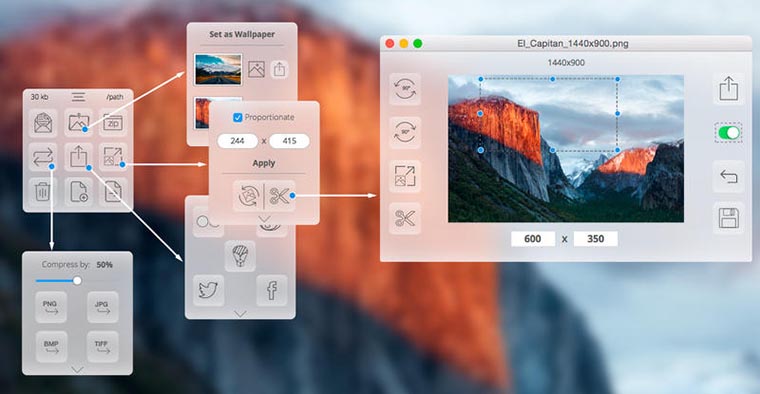Click topmost rotate 90° icon in El_Capitan window
The image size is (760, 394).
coord(405,89)
